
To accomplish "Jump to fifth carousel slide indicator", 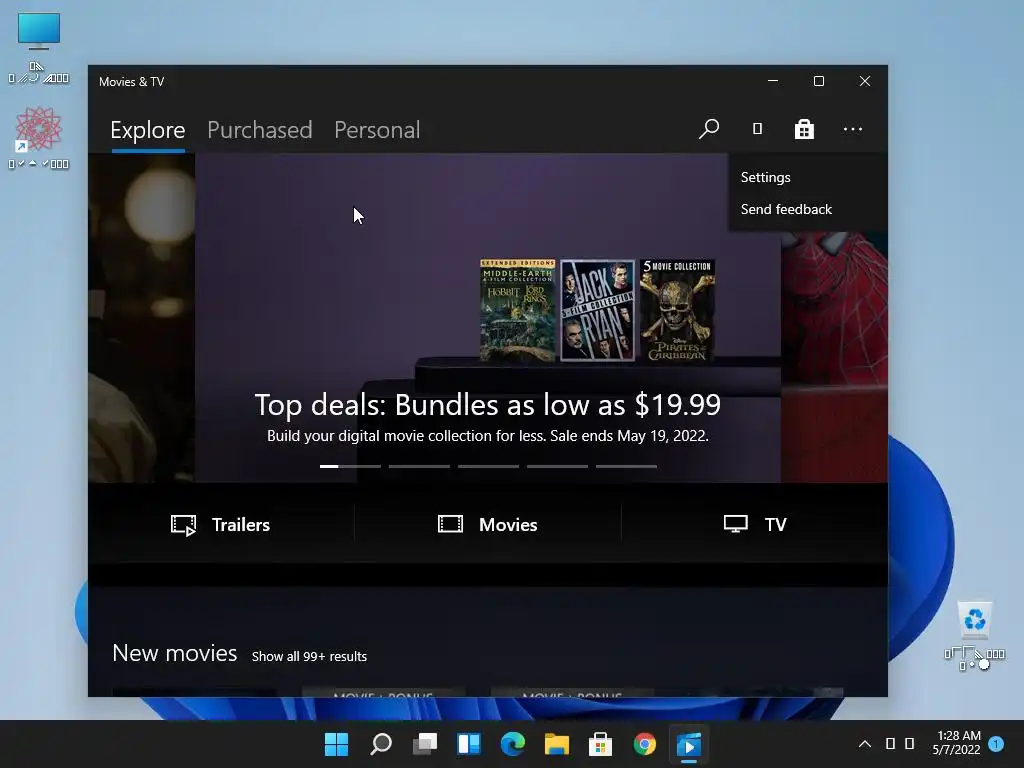I will [x=626, y=466].
